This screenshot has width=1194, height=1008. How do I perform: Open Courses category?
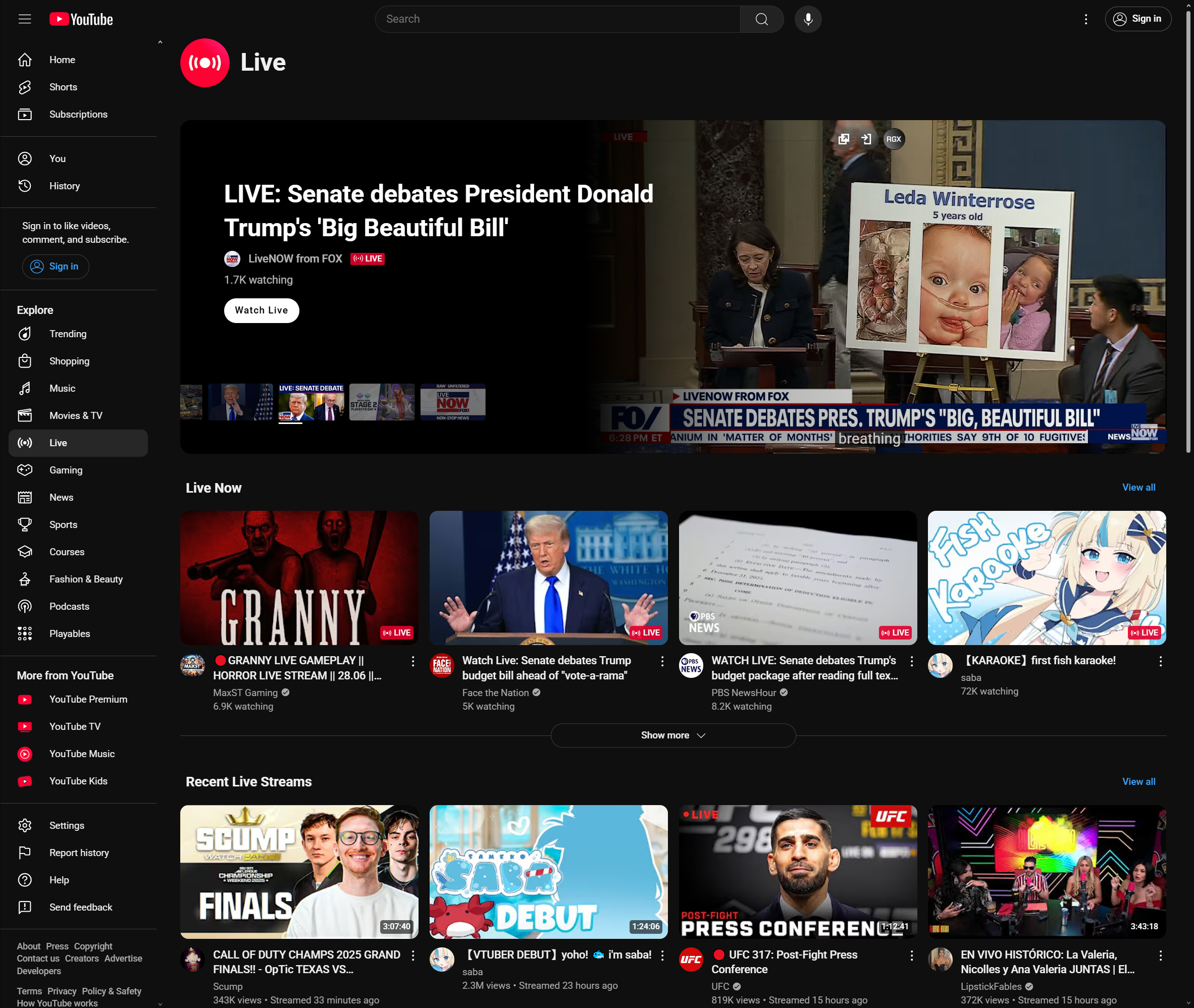coord(78,552)
